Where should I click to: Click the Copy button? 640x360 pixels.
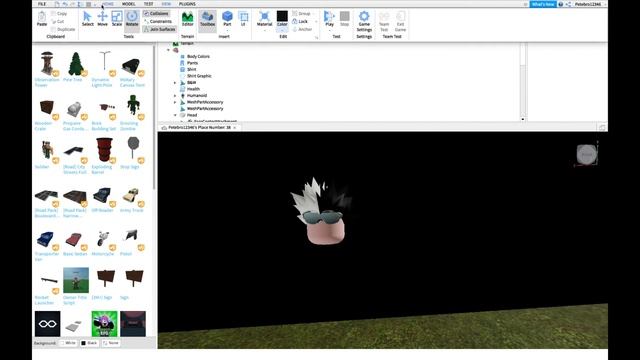point(59,13)
